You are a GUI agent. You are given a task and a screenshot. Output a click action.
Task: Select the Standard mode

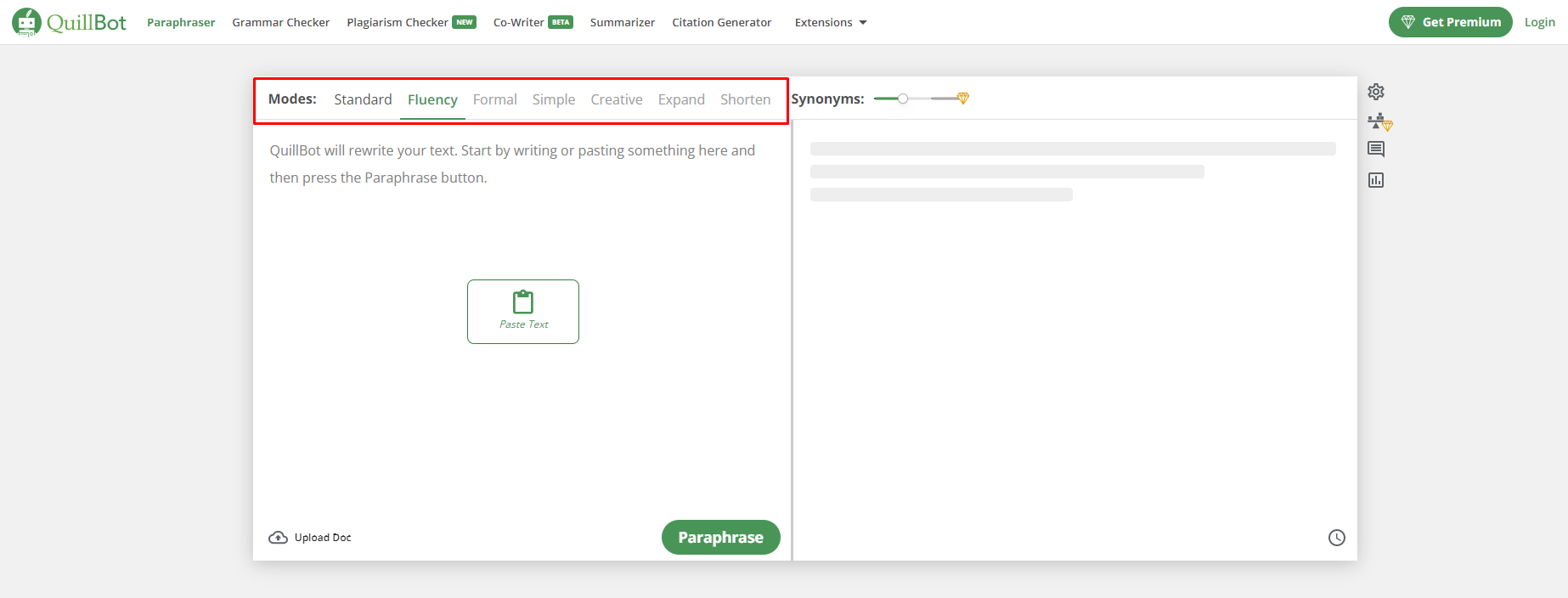click(363, 99)
